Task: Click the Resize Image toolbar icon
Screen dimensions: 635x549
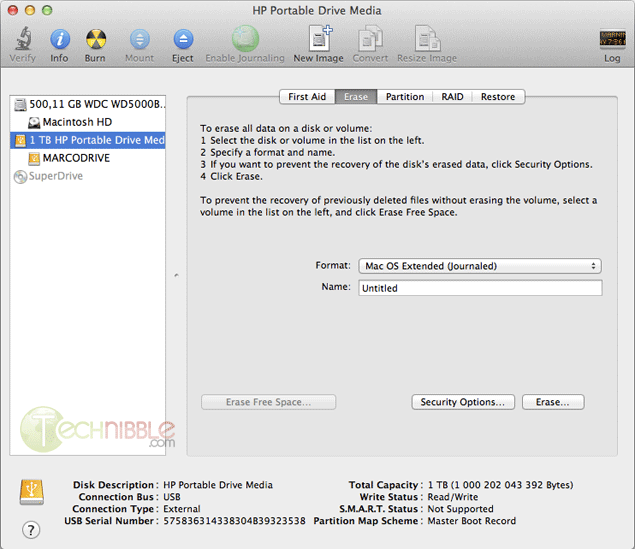Action: (x=427, y=38)
